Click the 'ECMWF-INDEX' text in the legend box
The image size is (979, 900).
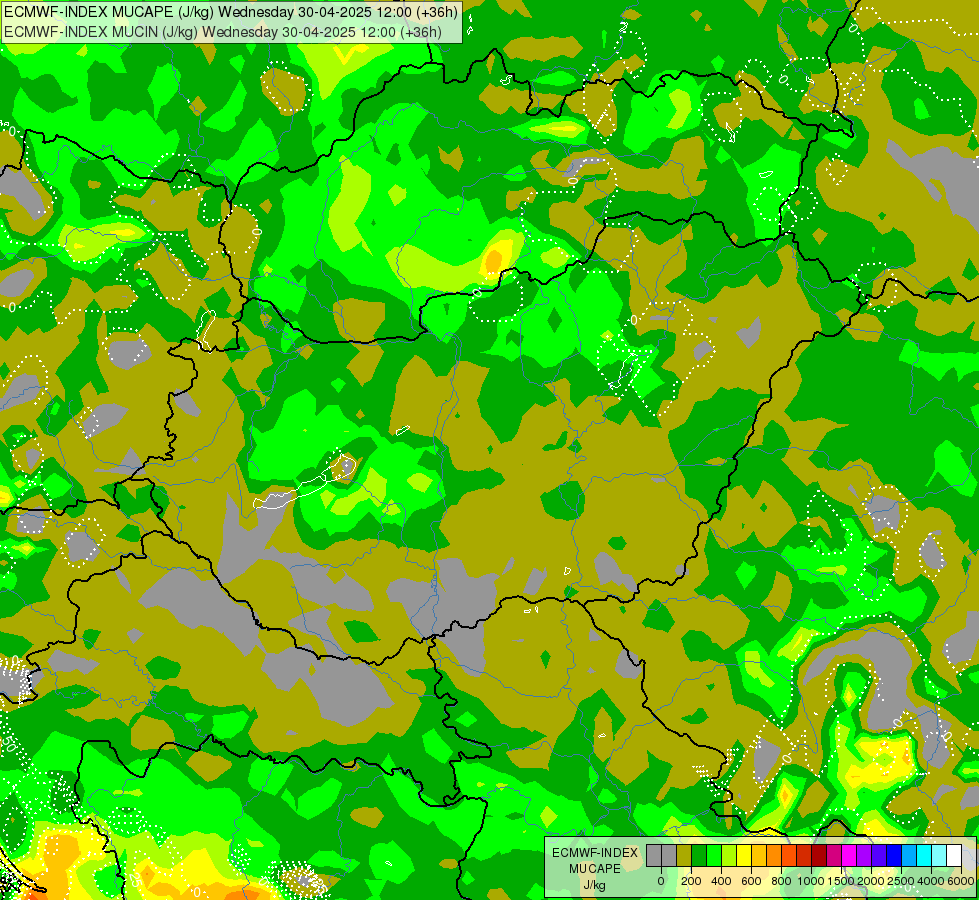pos(595,853)
